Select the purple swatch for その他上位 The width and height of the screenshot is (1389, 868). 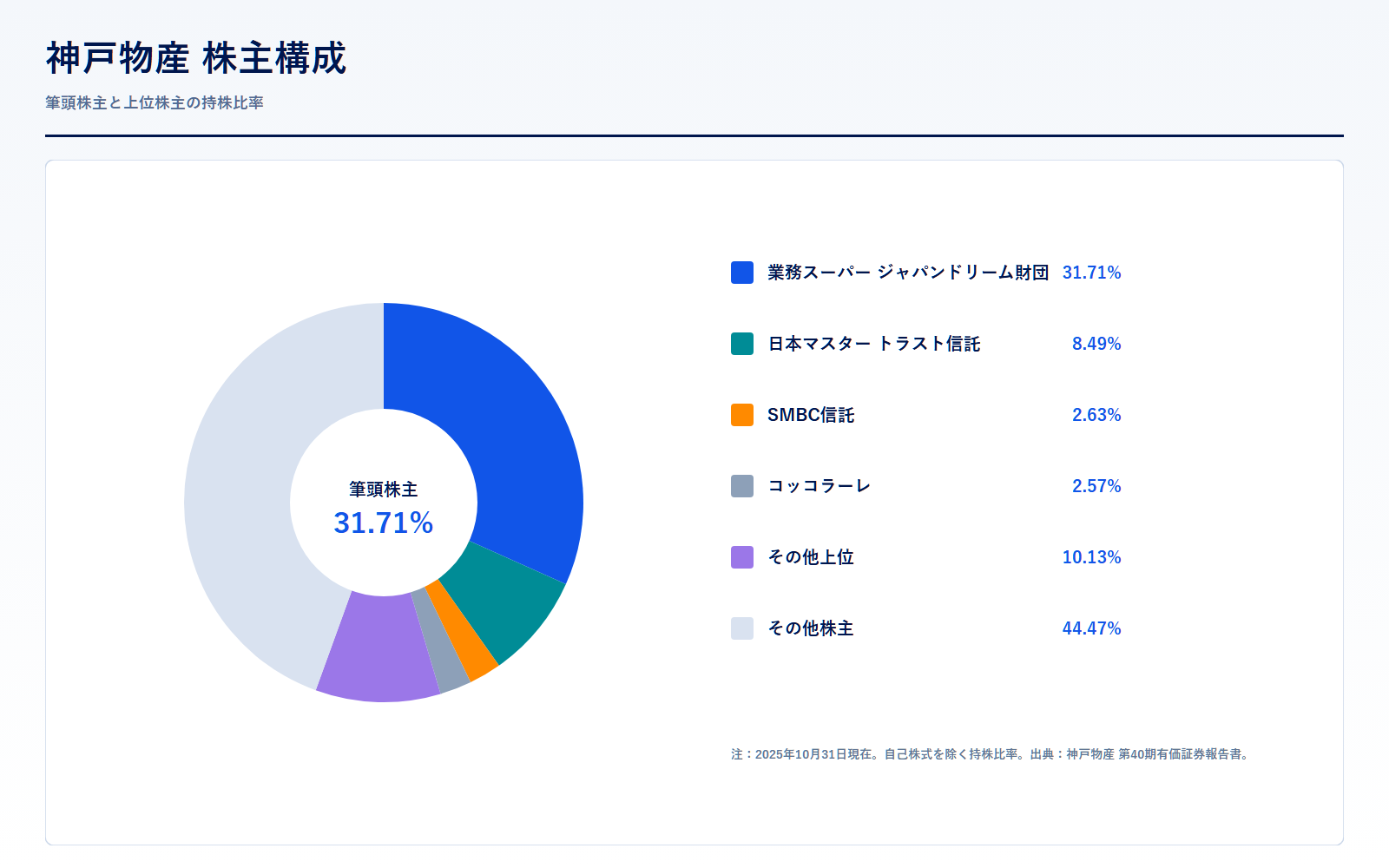tap(742, 557)
